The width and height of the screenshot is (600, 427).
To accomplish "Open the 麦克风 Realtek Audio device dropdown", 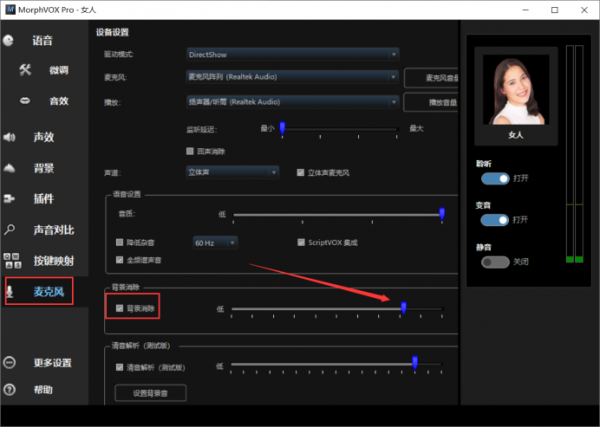I will [x=292, y=77].
